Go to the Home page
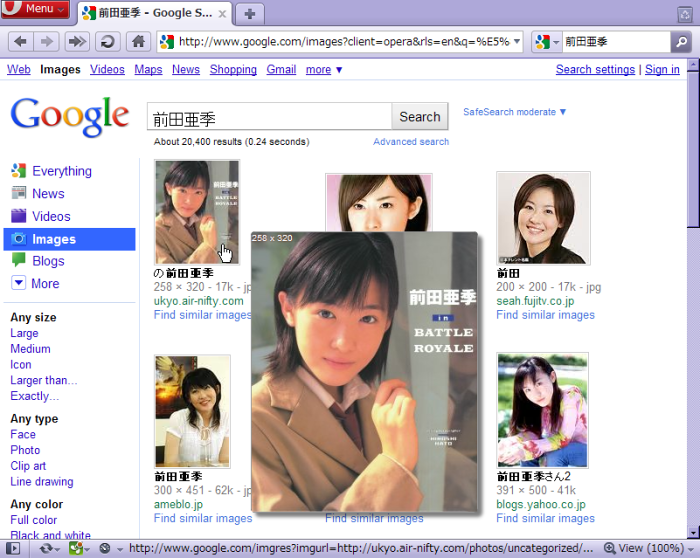 (138, 42)
